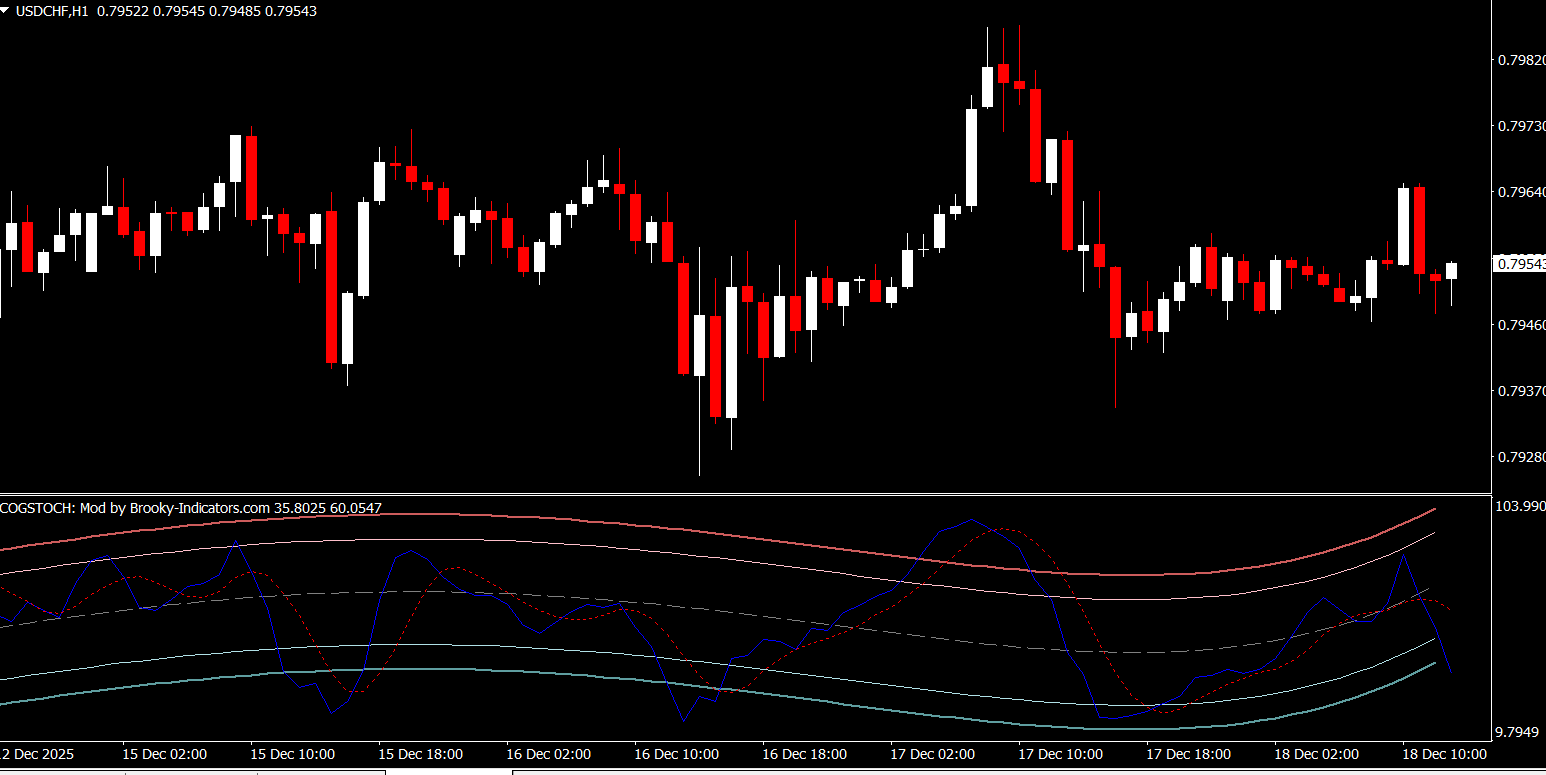Image resolution: width=1546 pixels, height=775 pixels.
Task: Open the dropdown triangle beside USDCHF,H1
Action: click(5, 10)
